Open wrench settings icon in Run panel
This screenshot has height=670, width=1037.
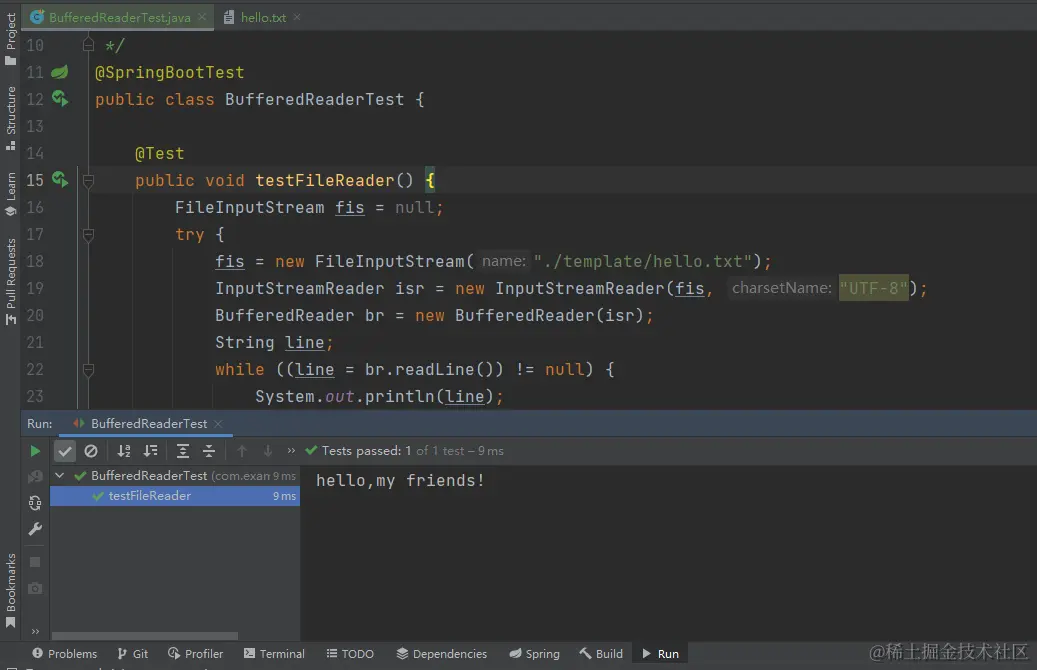coord(35,529)
